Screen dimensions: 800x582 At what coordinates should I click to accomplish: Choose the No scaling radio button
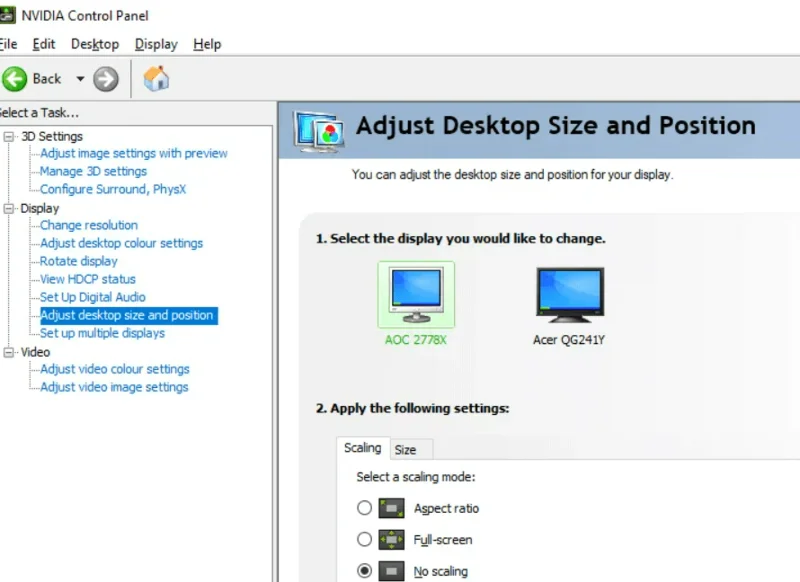click(364, 571)
